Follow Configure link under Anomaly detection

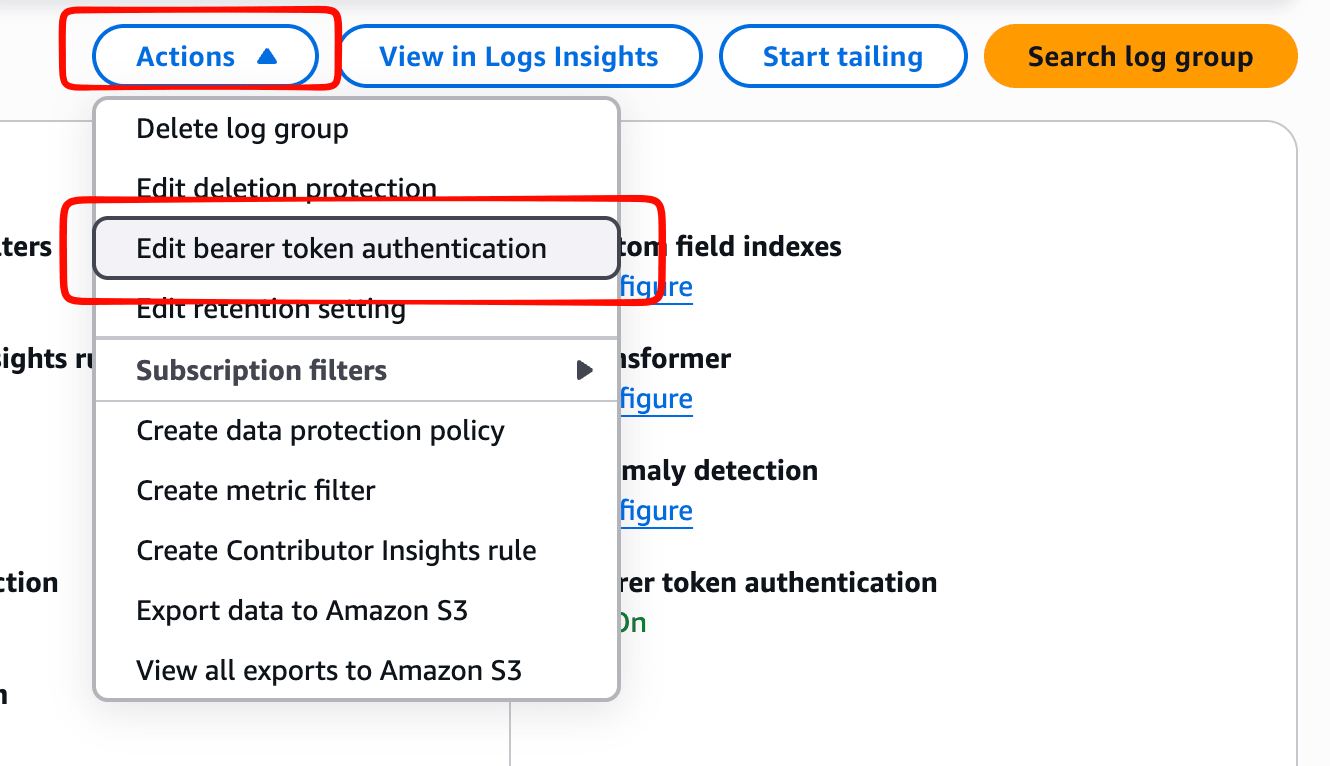click(x=656, y=511)
